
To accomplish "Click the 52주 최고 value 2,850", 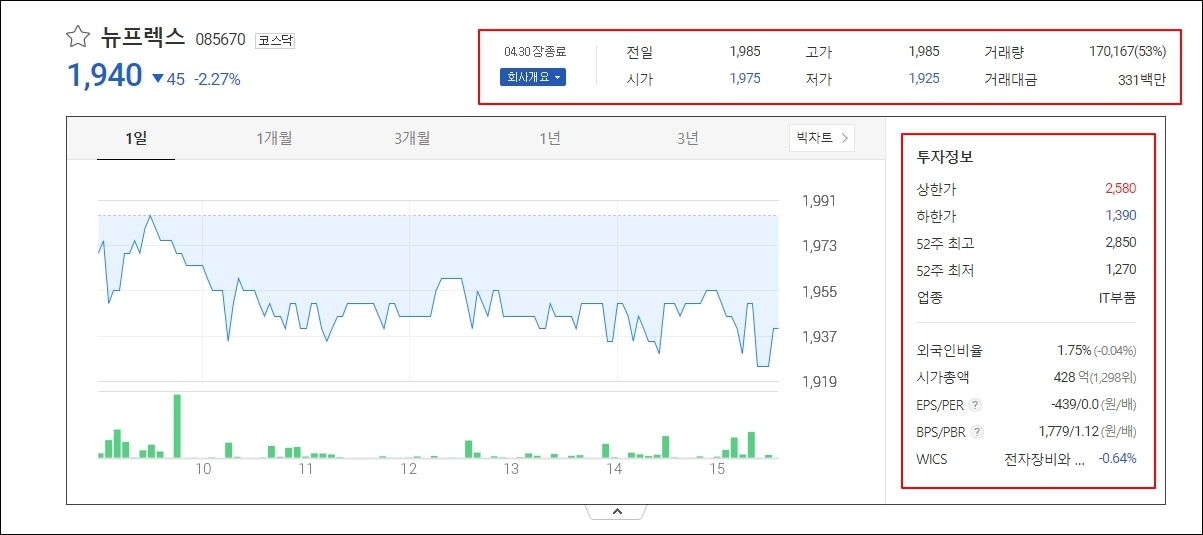I will coord(1121,242).
